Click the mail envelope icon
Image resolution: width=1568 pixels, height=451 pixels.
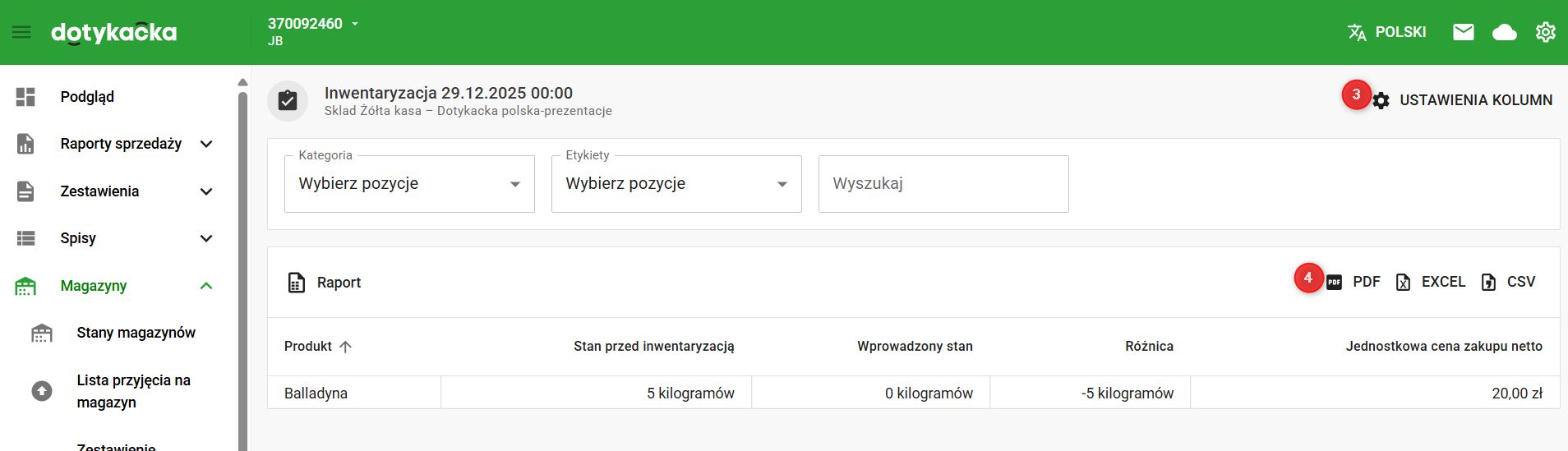click(1463, 32)
